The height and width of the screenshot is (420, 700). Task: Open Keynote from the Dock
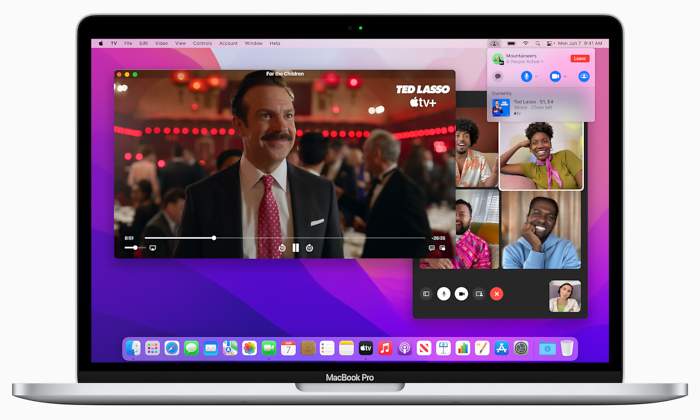coord(443,348)
